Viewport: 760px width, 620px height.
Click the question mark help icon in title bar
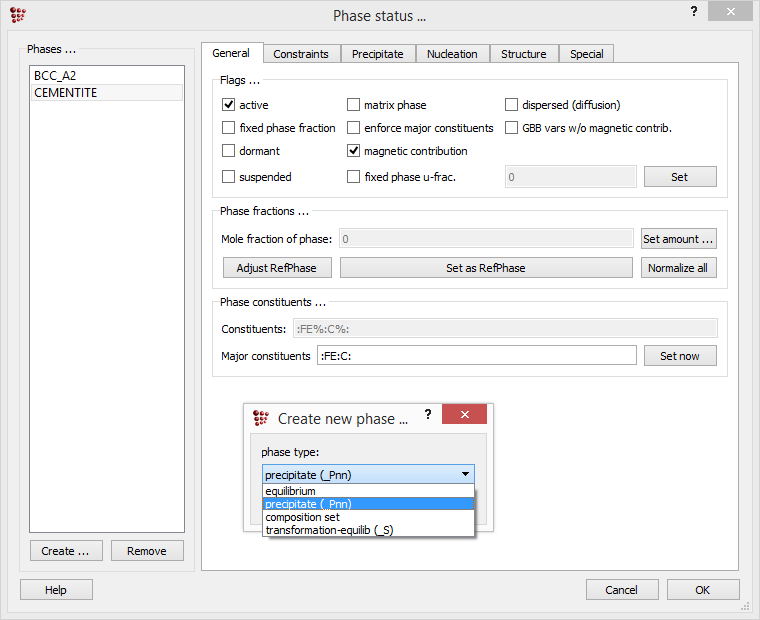point(694,11)
